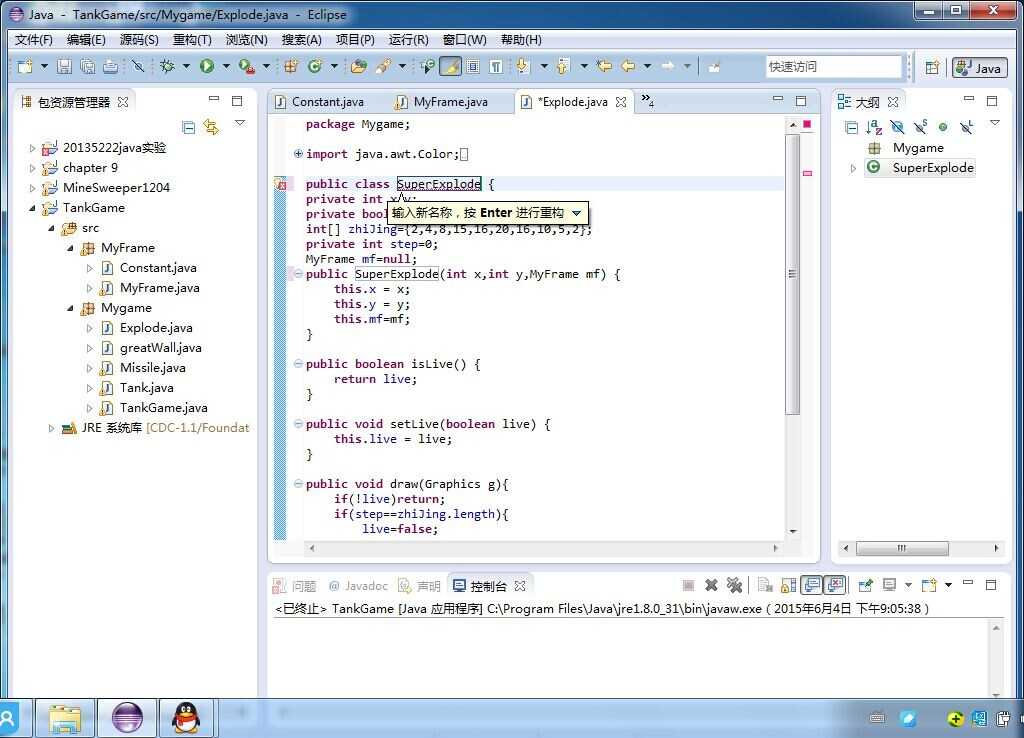Viewport: 1024px width, 738px height.
Task: Click the New Java Package icon
Action: coord(291,66)
